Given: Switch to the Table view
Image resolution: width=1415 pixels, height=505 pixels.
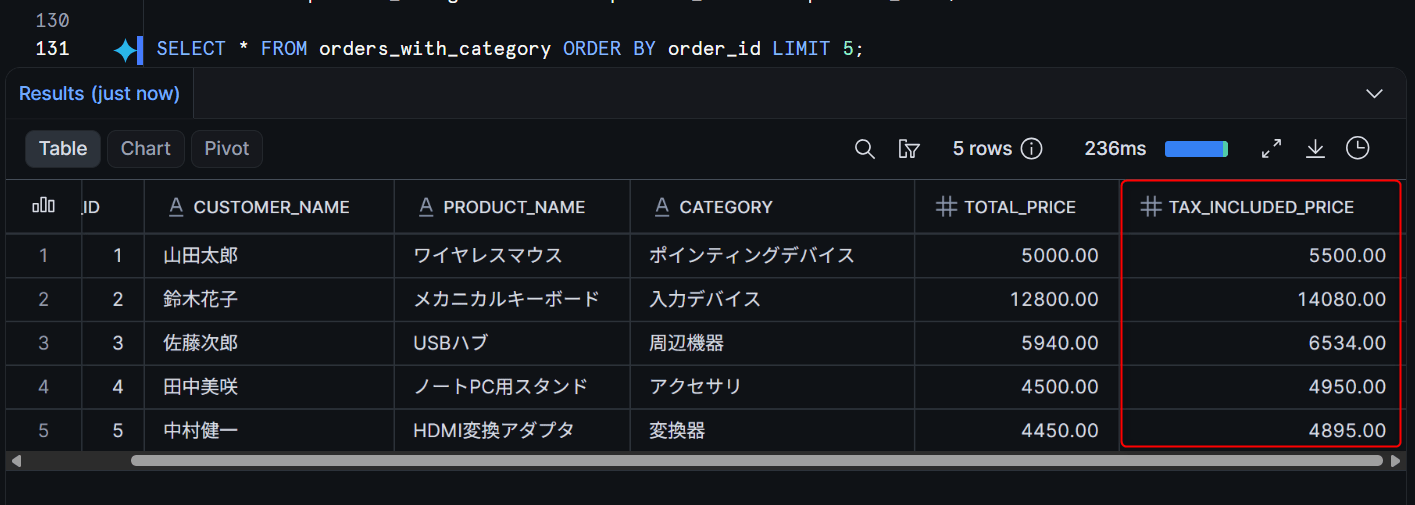Looking at the screenshot, I should point(63,148).
